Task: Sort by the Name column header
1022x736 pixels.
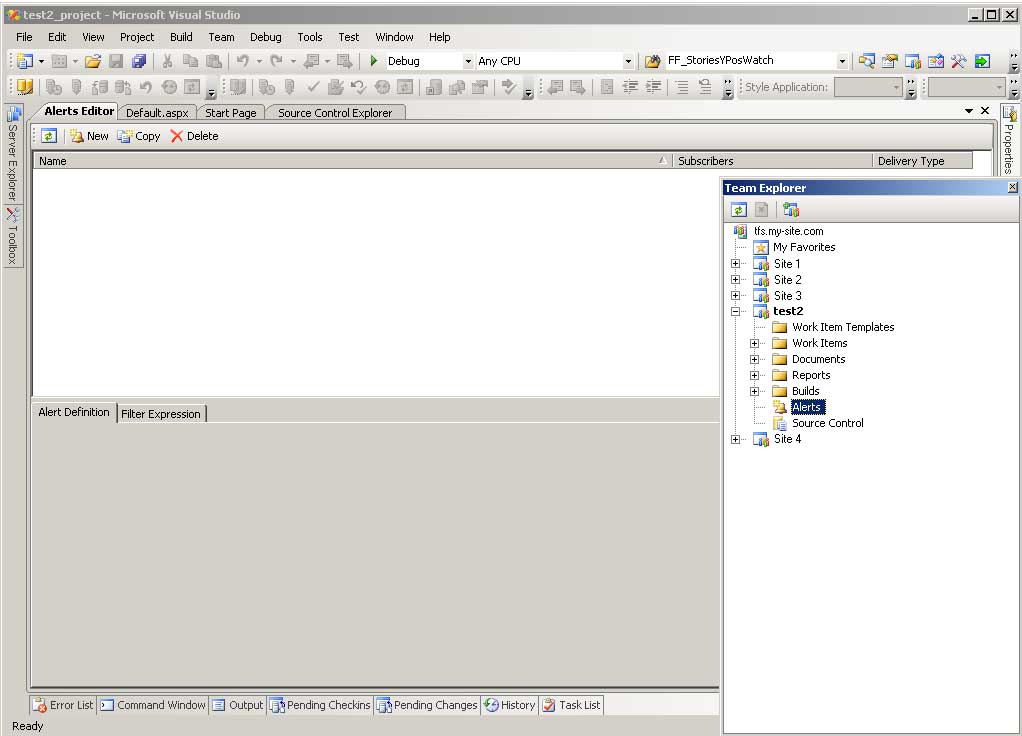Action: click(353, 161)
